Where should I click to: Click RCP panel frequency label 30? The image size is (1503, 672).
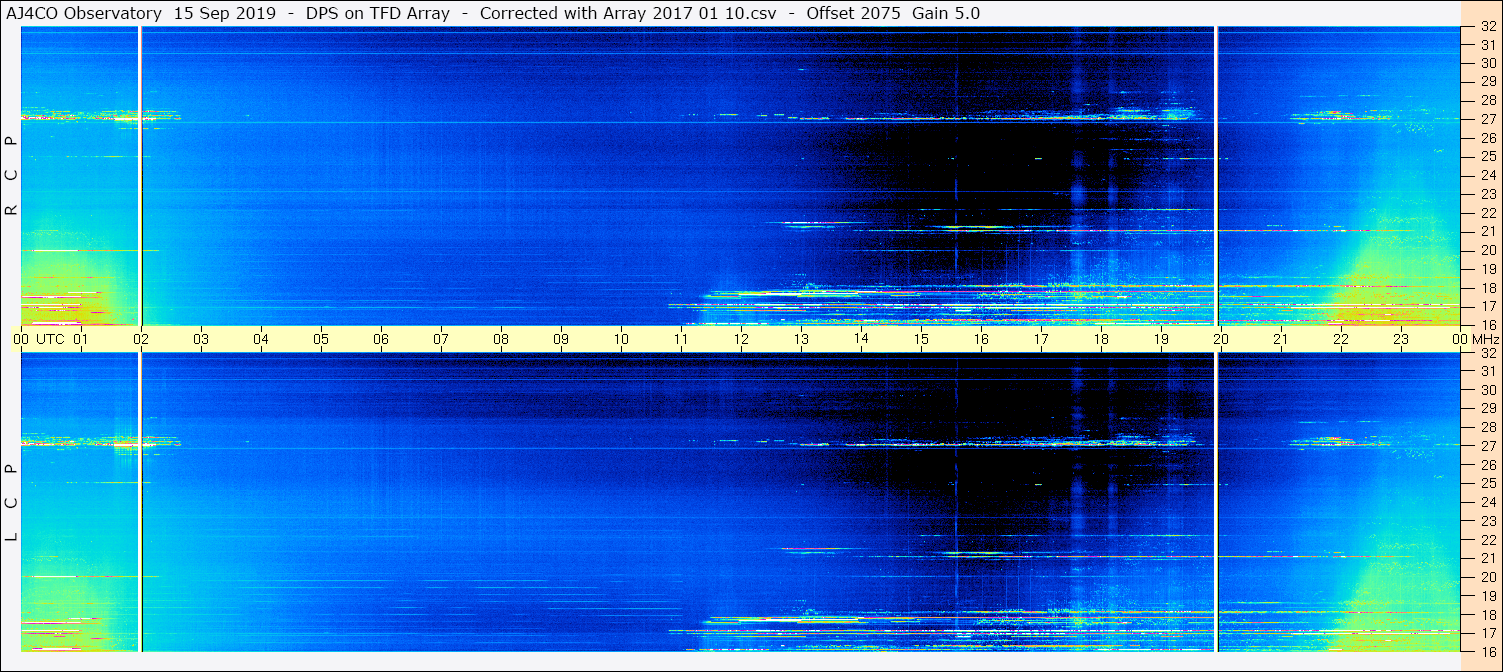[x=1487, y=63]
